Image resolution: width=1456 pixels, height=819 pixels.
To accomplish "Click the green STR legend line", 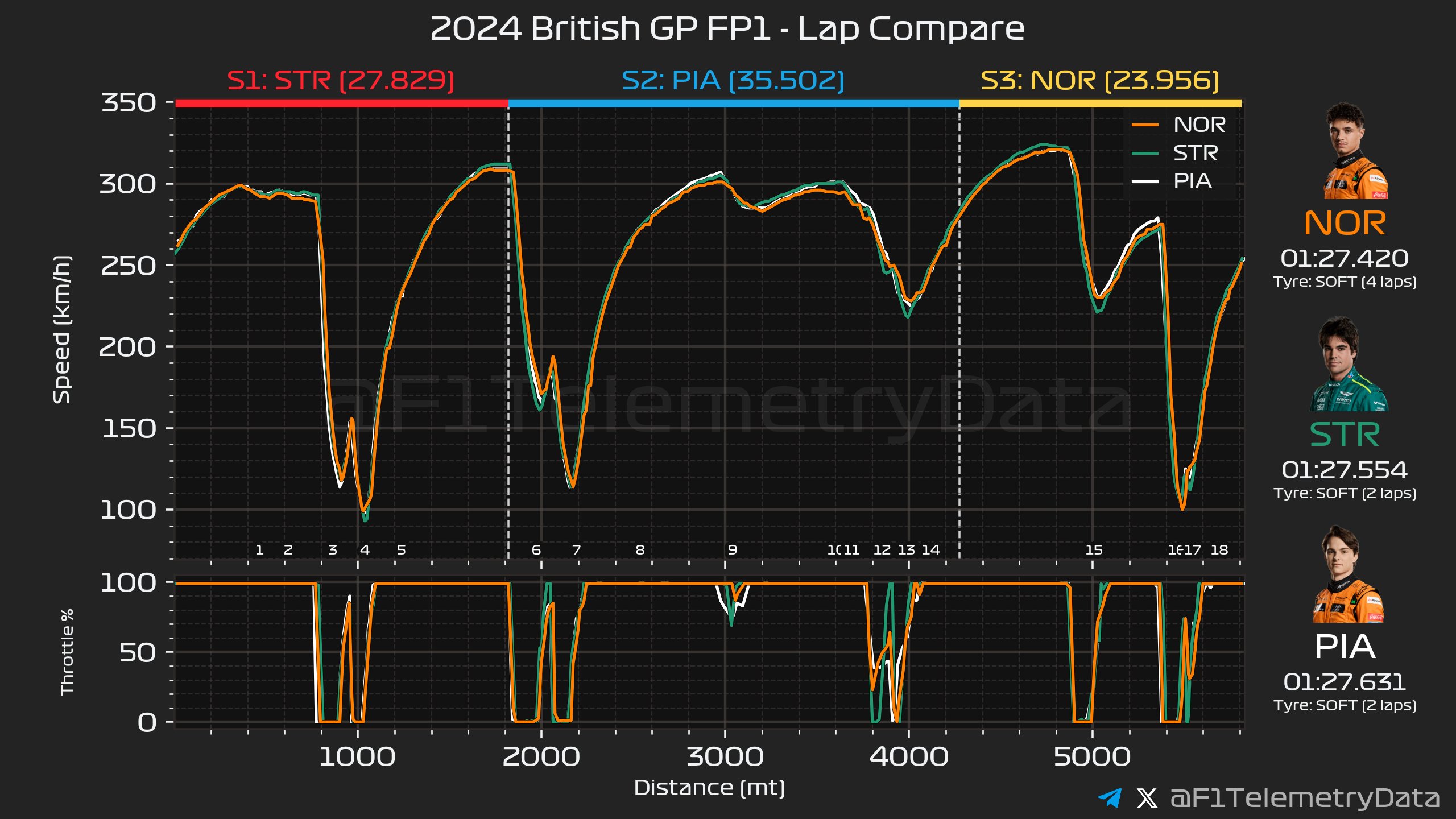I will pos(1144,154).
